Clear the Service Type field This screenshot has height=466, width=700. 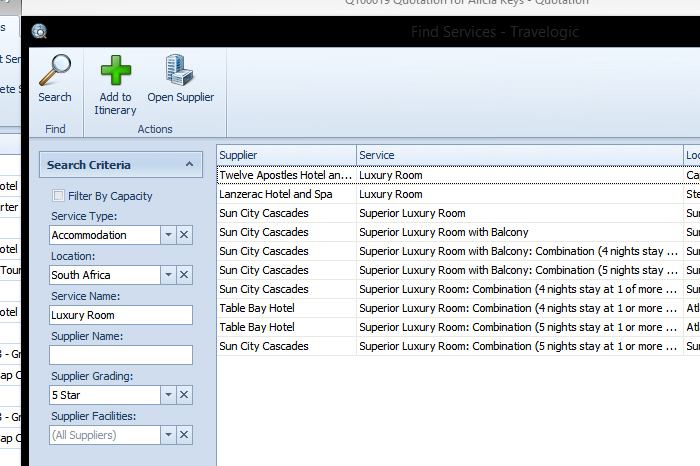click(x=184, y=235)
